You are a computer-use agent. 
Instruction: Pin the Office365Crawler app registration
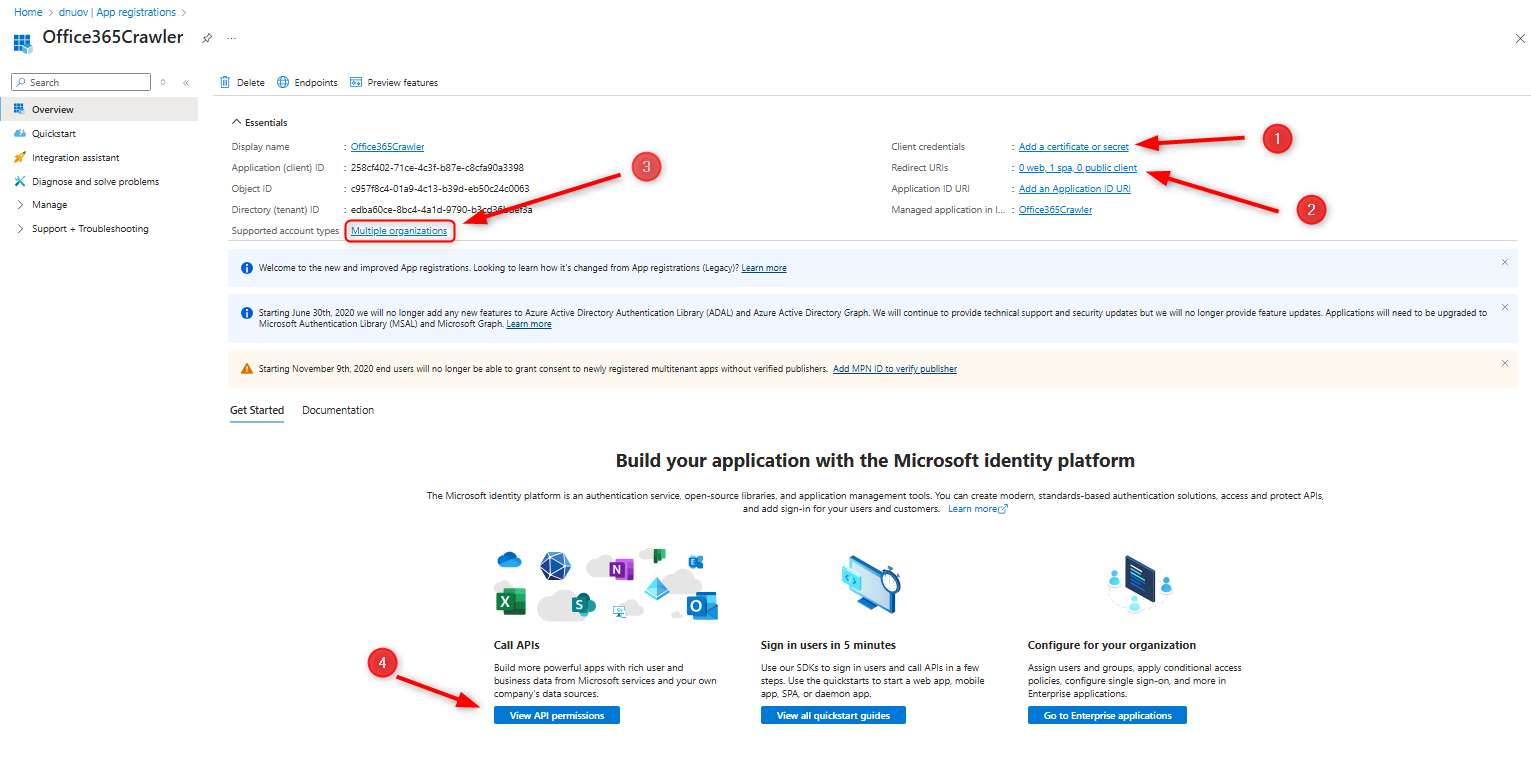(x=207, y=38)
